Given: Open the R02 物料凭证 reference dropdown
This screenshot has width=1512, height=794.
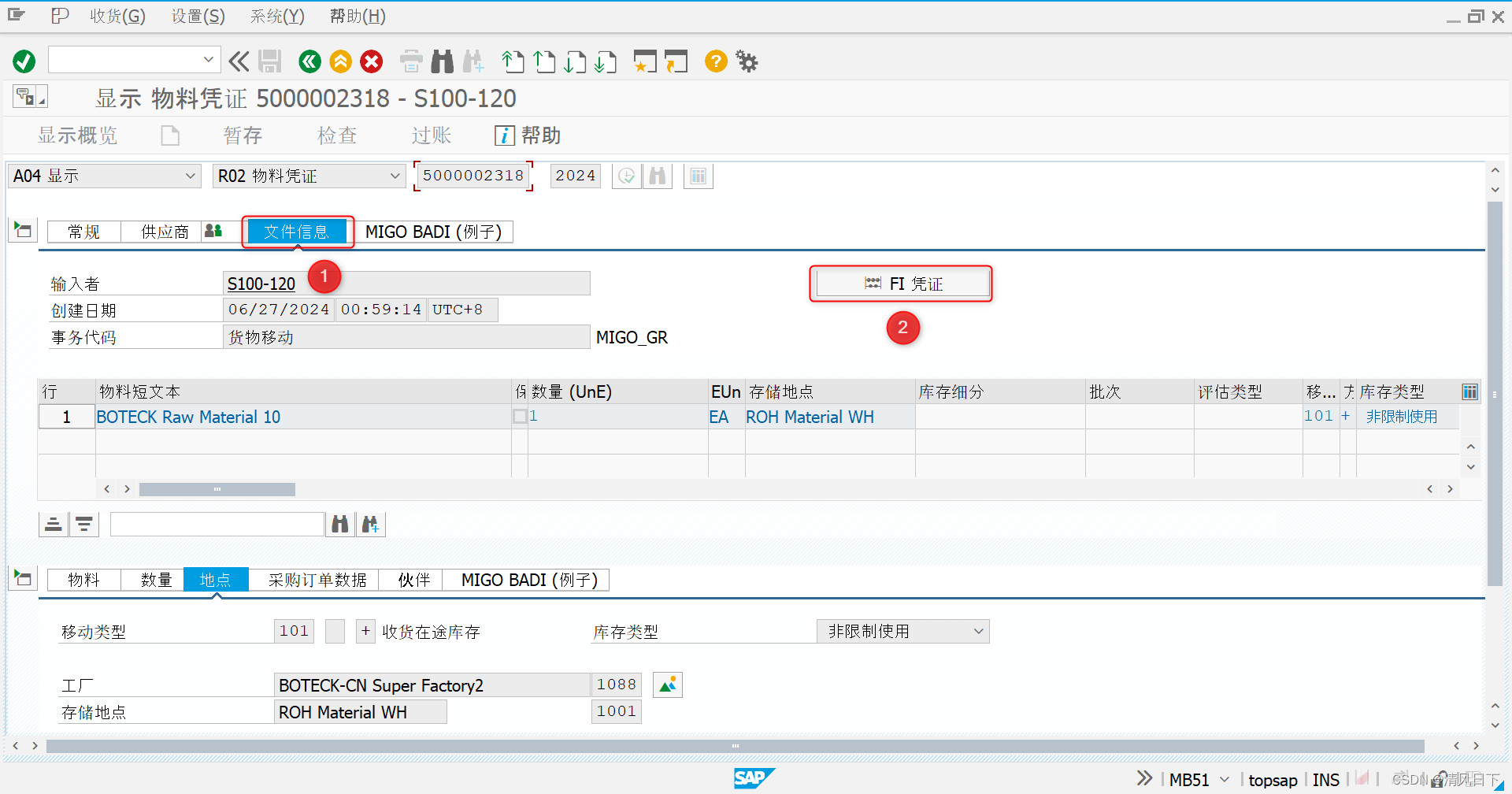Looking at the screenshot, I should click(395, 176).
